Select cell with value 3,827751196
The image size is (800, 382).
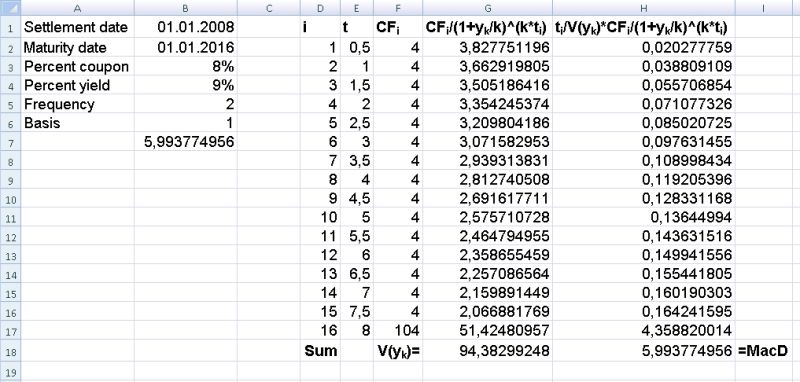[x=487, y=48]
